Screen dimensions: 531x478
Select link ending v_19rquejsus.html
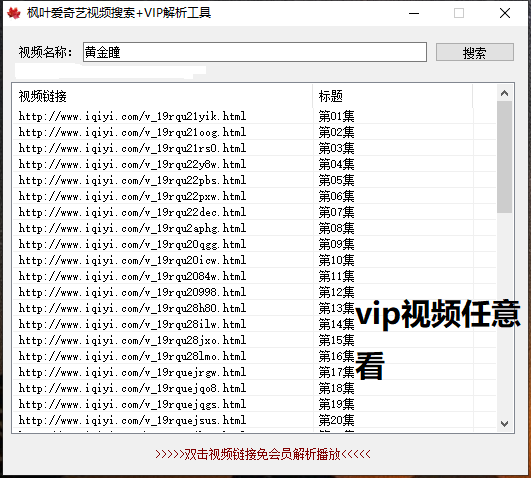pos(132,420)
